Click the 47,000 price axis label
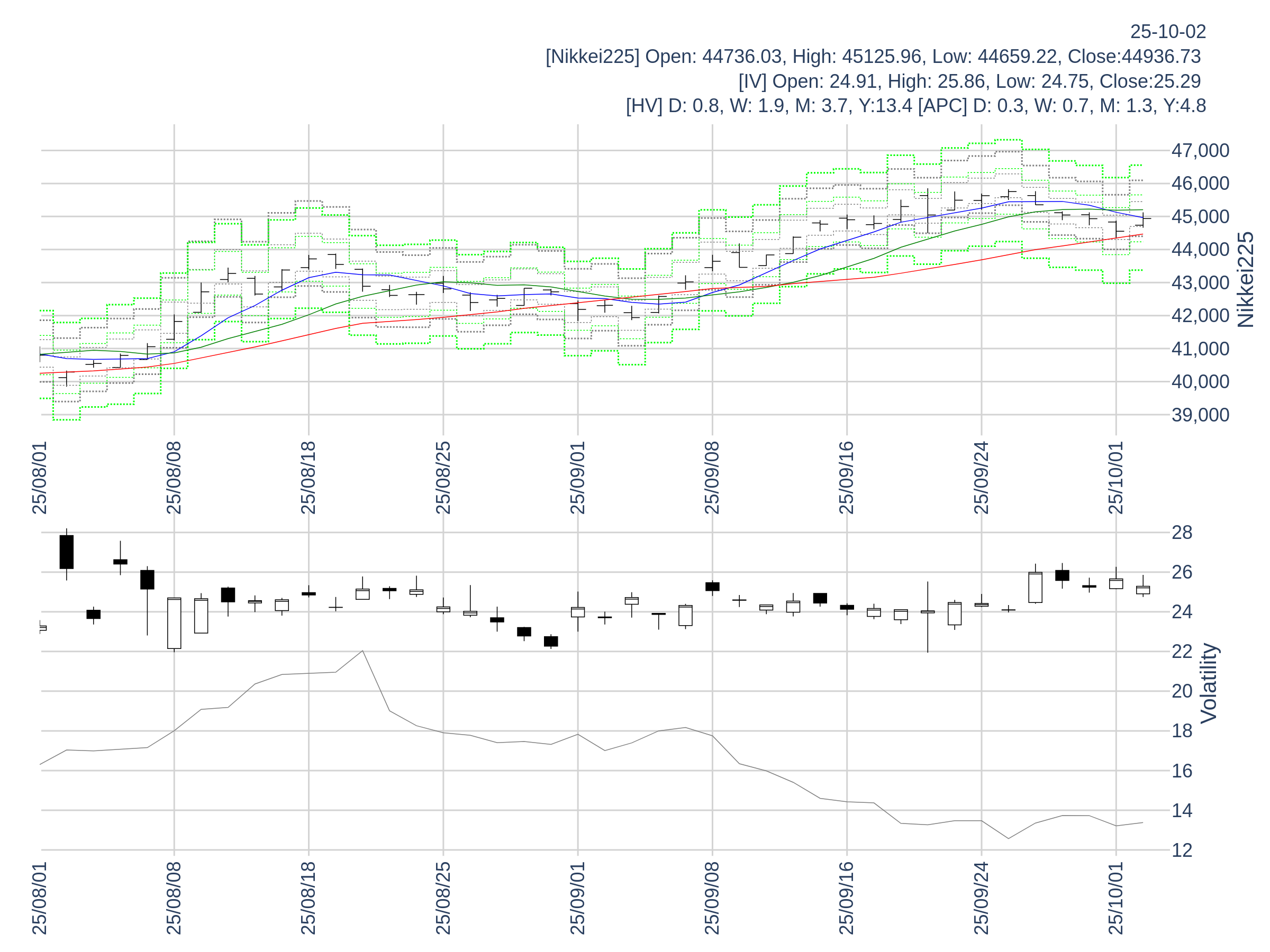The image size is (1270, 952). [x=1200, y=150]
